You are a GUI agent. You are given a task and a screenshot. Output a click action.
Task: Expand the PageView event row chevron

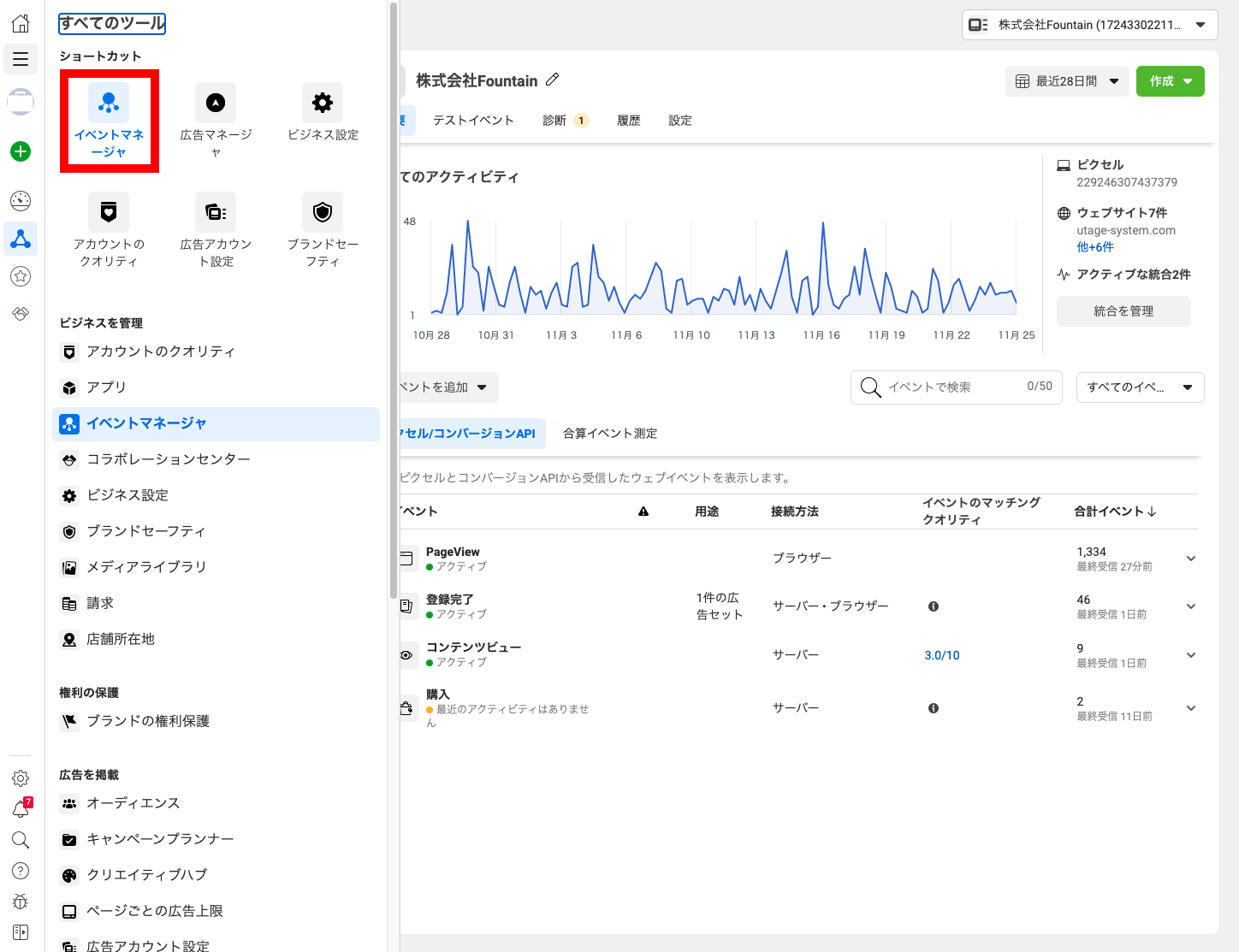pos(1190,559)
